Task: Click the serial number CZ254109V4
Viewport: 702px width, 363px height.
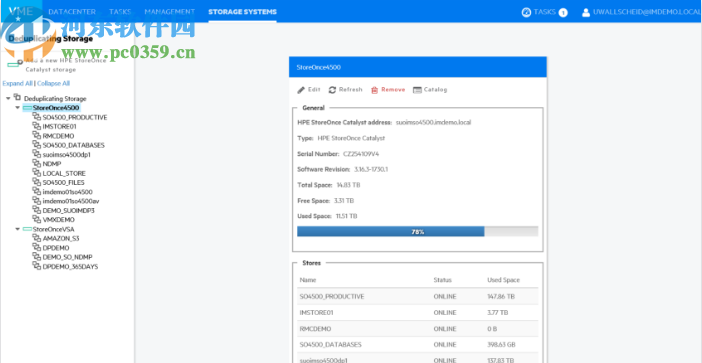Action: click(x=361, y=154)
